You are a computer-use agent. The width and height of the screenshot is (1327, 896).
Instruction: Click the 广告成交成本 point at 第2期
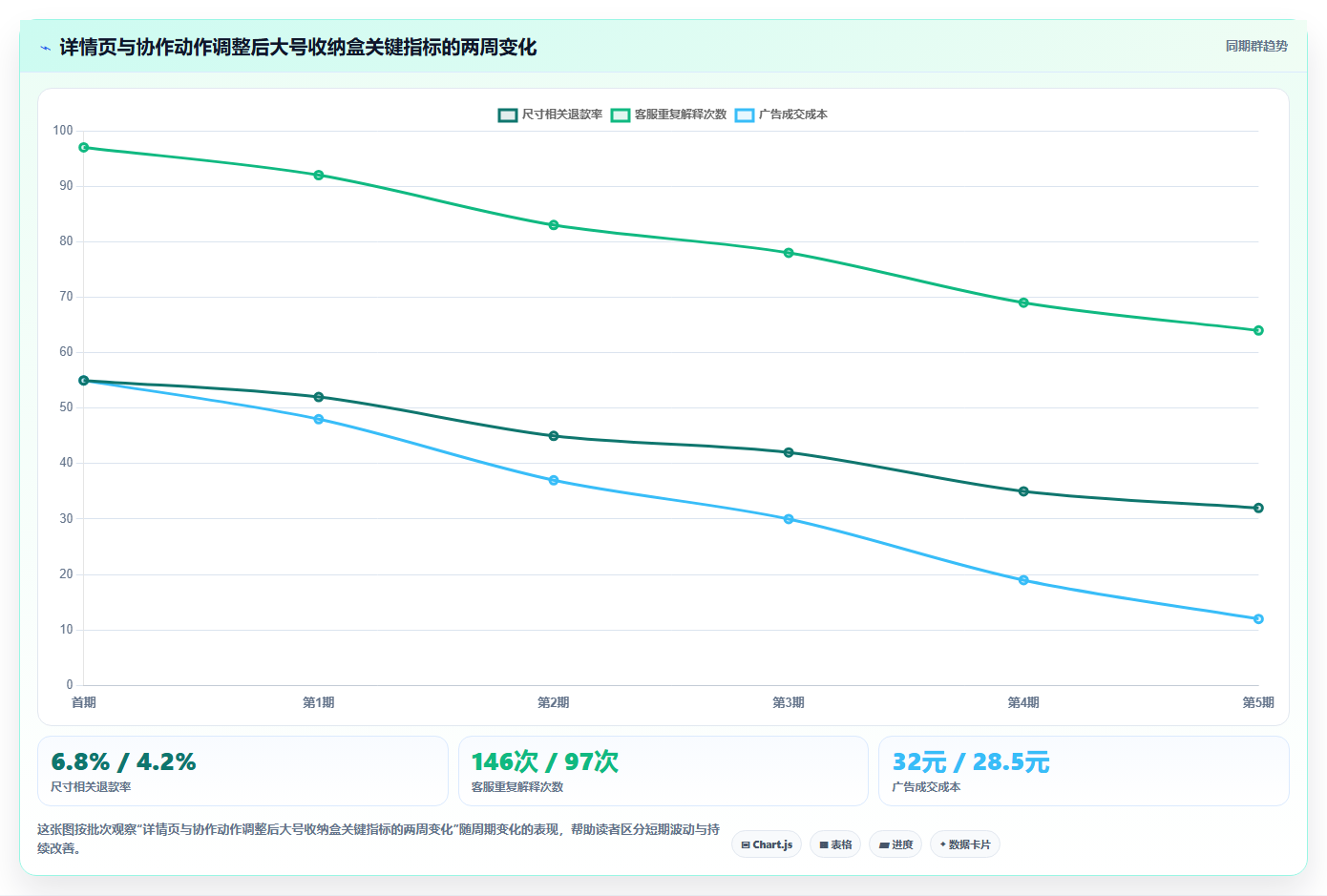pyautogui.click(x=554, y=480)
